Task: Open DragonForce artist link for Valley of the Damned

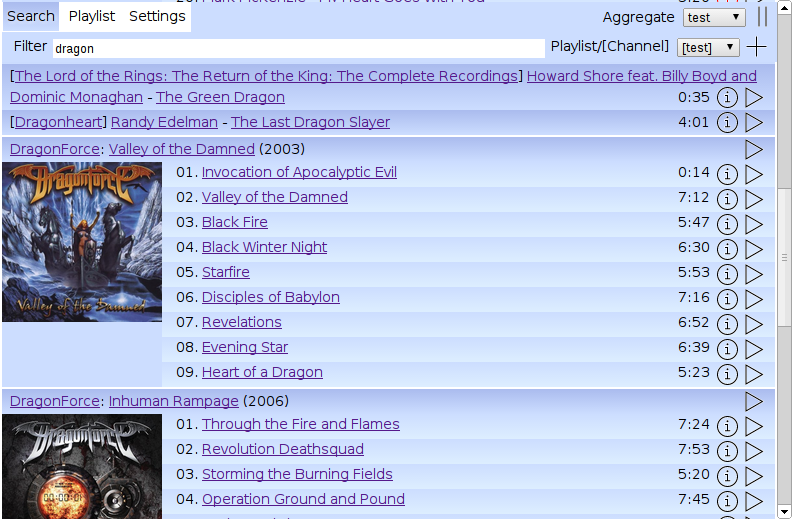Action: coord(55,149)
